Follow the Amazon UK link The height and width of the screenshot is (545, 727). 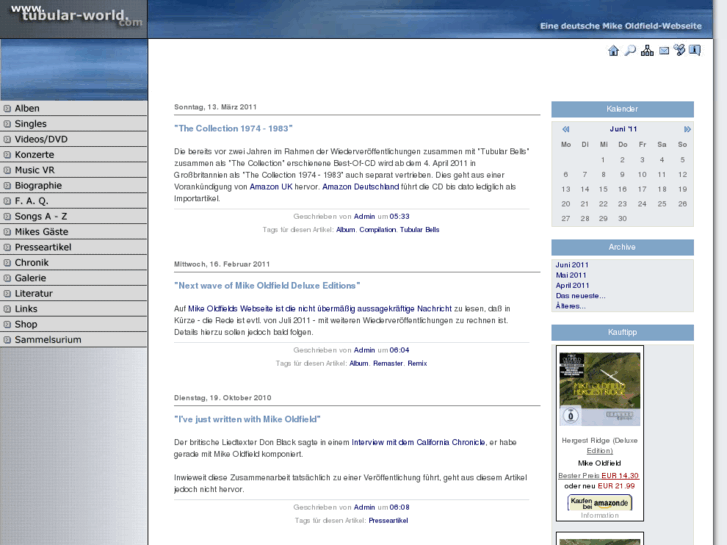point(270,186)
